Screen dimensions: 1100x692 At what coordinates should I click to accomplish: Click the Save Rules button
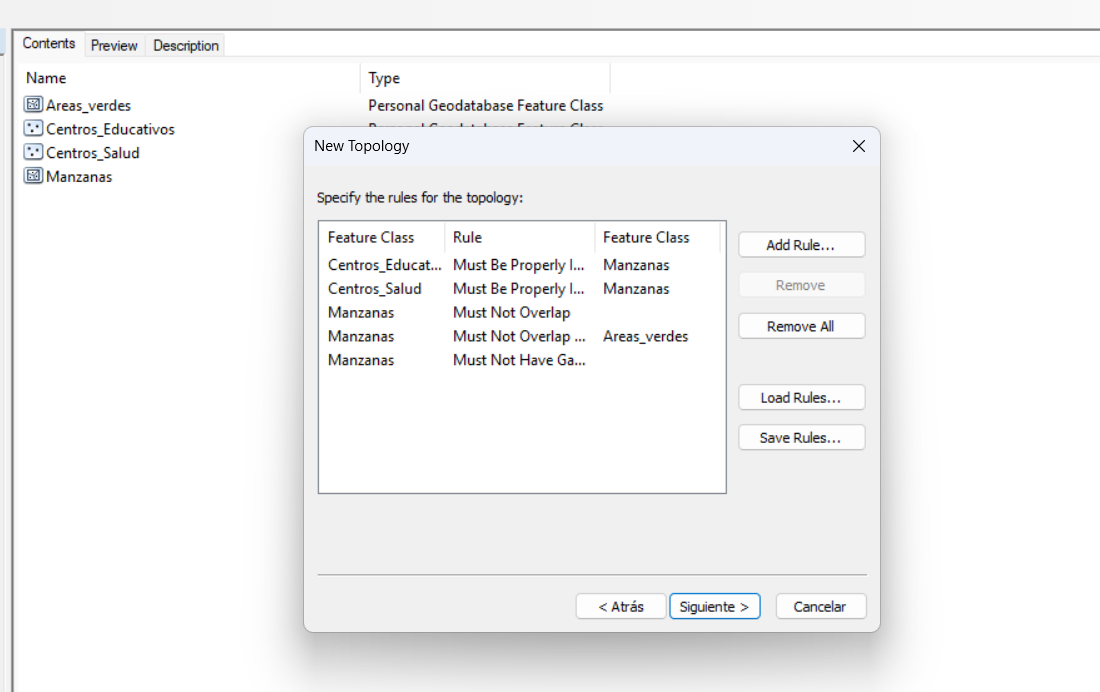801,438
